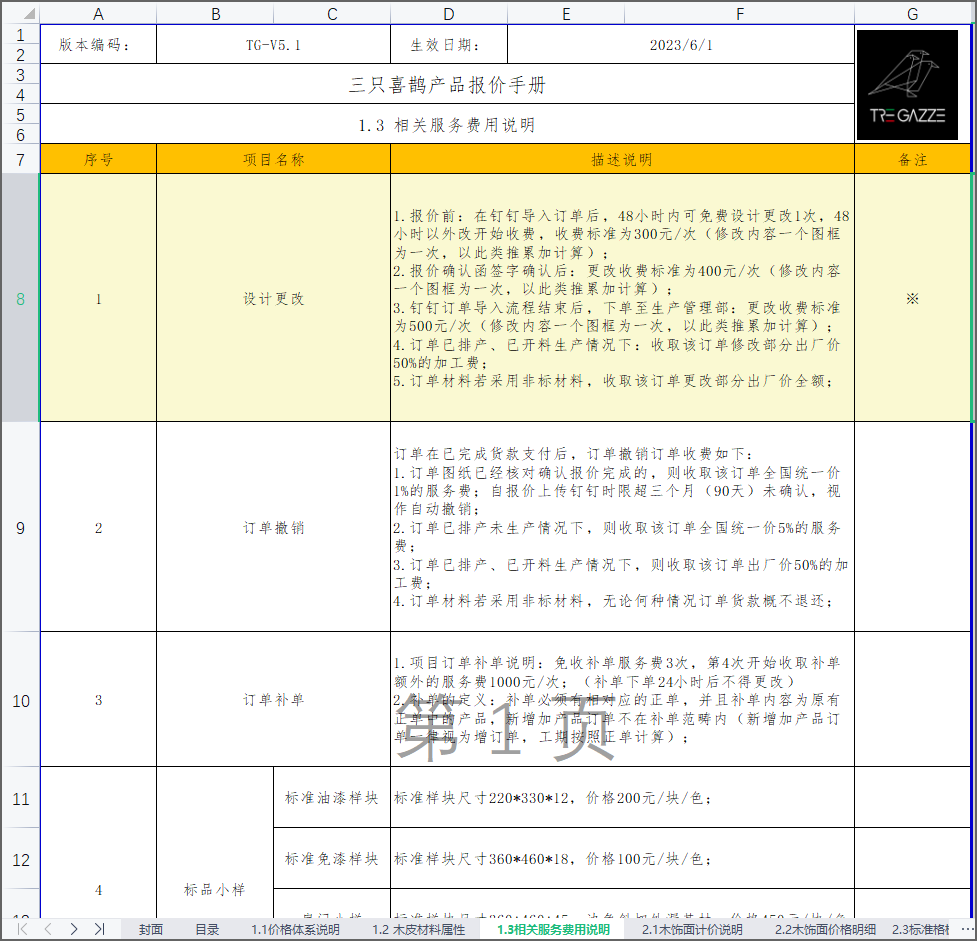Switch to the 目录 sheet tab
This screenshot has height=941, width=977.
(x=207, y=929)
